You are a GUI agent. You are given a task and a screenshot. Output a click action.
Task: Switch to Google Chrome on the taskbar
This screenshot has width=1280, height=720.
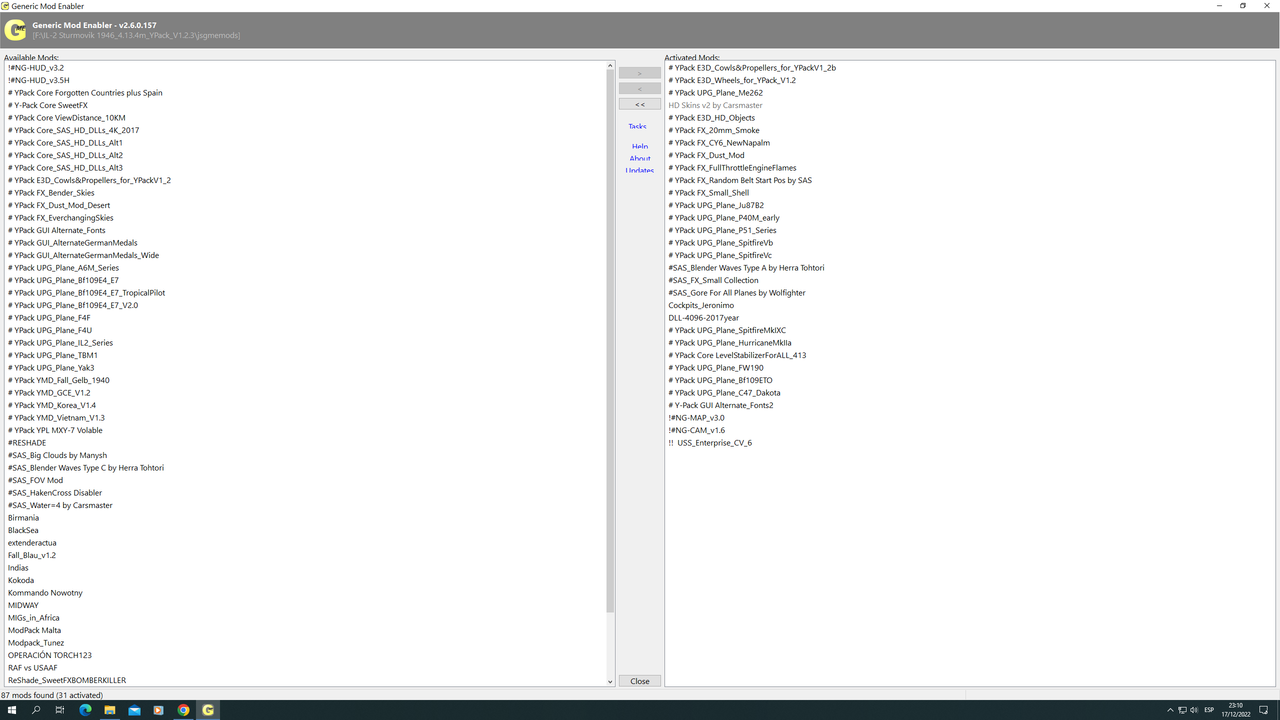coord(183,710)
